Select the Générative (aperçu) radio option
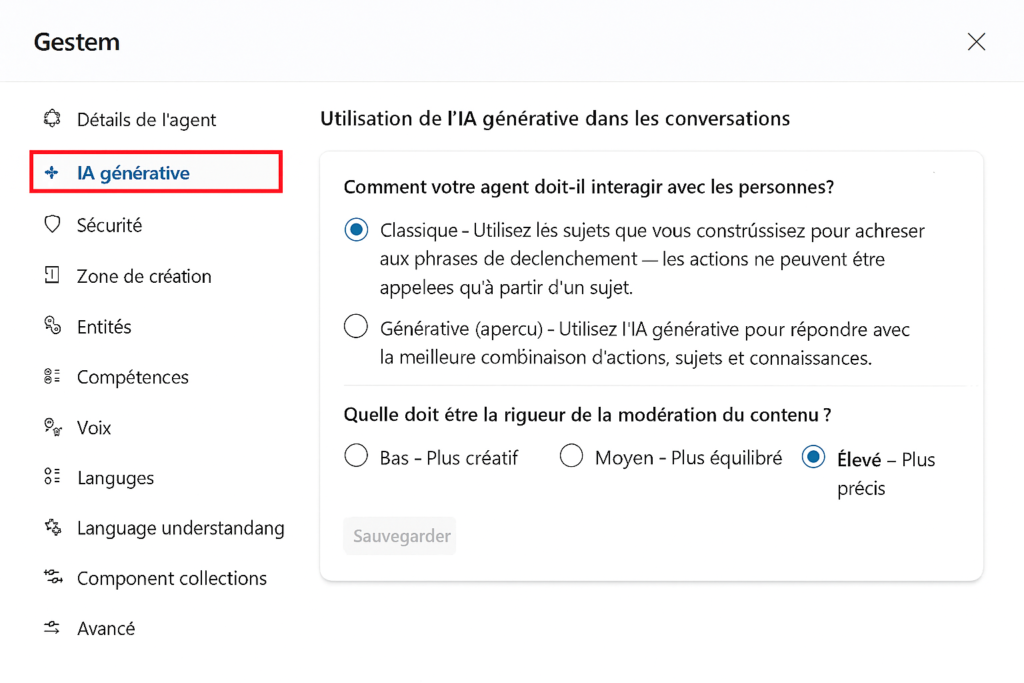The image size is (1024, 683). (x=356, y=326)
